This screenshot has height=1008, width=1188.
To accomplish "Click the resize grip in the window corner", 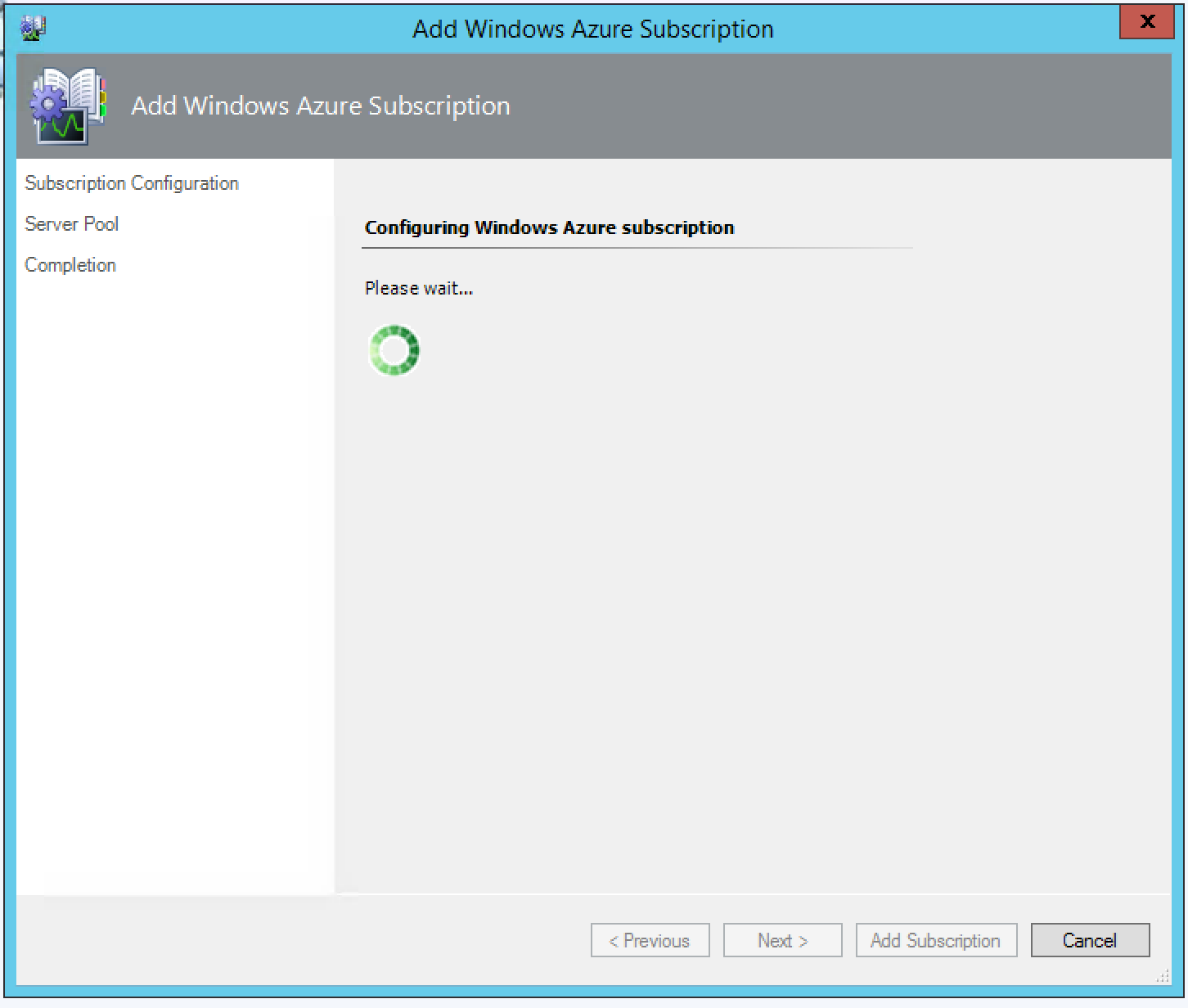I will click(1163, 977).
